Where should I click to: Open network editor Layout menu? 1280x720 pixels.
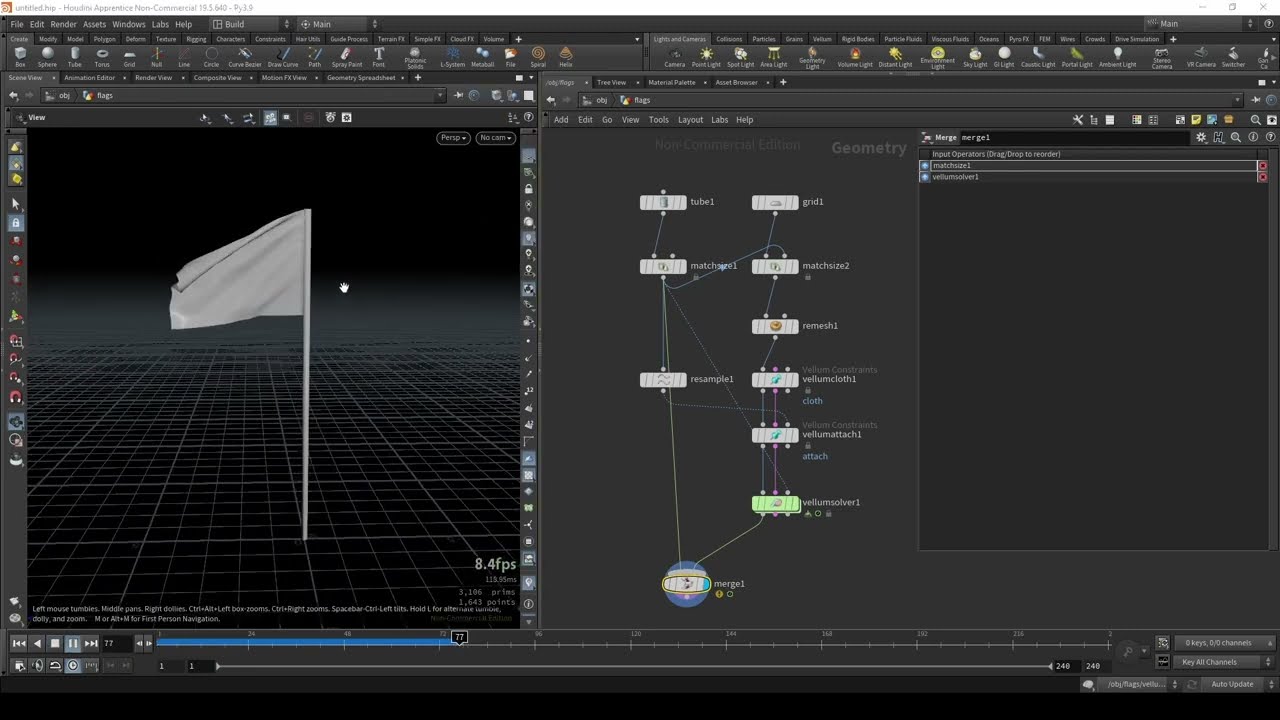click(690, 120)
